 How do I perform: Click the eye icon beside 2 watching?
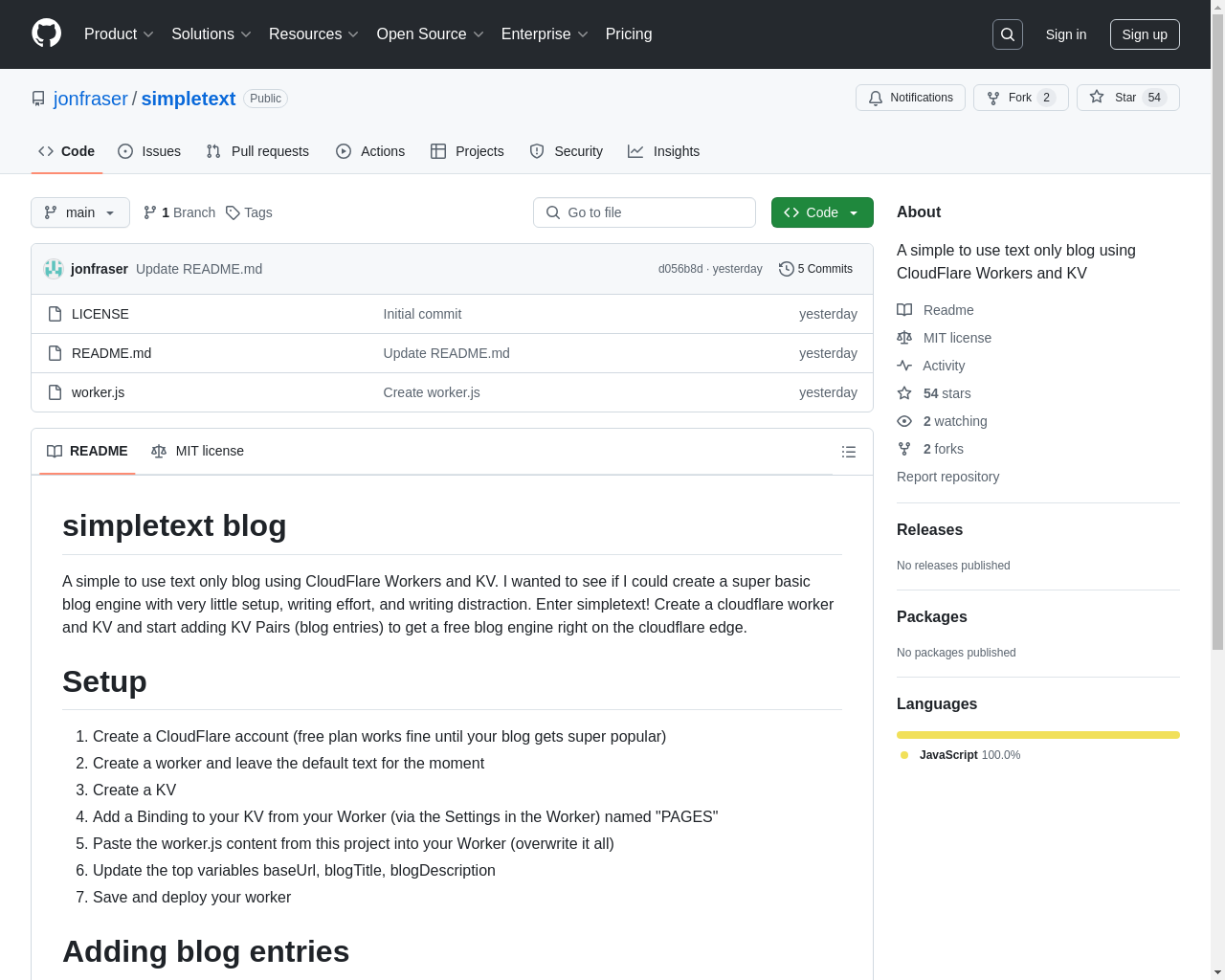pyautogui.click(x=904, y=421)
